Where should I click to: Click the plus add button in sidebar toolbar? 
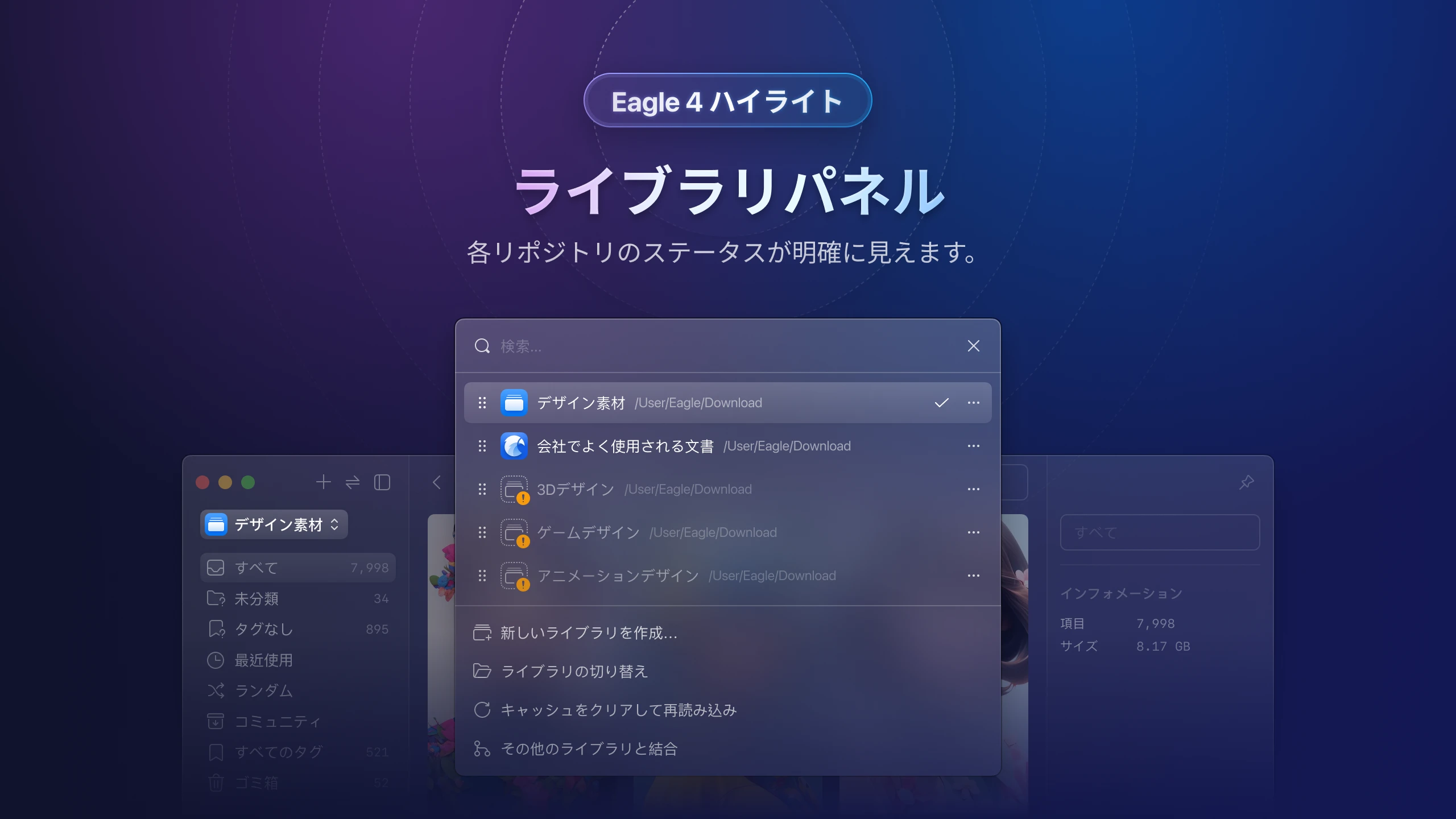(323, 482)
